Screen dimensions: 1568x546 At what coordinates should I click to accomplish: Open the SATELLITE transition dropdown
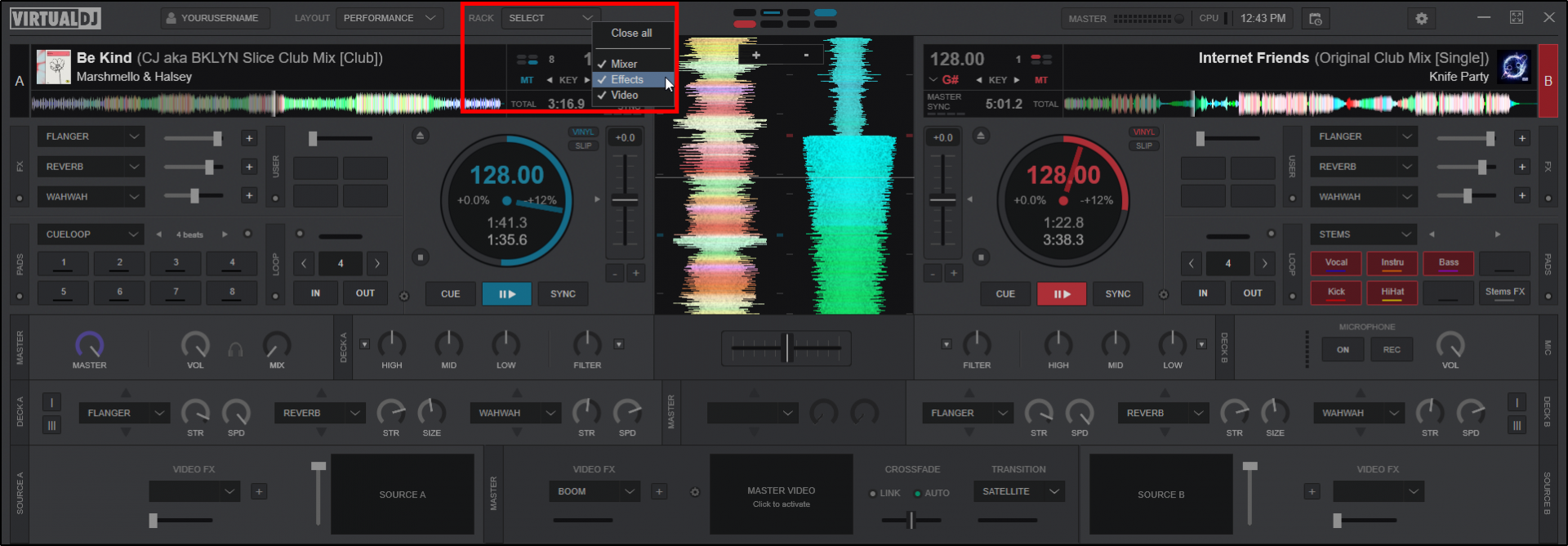coord(1018,491)
